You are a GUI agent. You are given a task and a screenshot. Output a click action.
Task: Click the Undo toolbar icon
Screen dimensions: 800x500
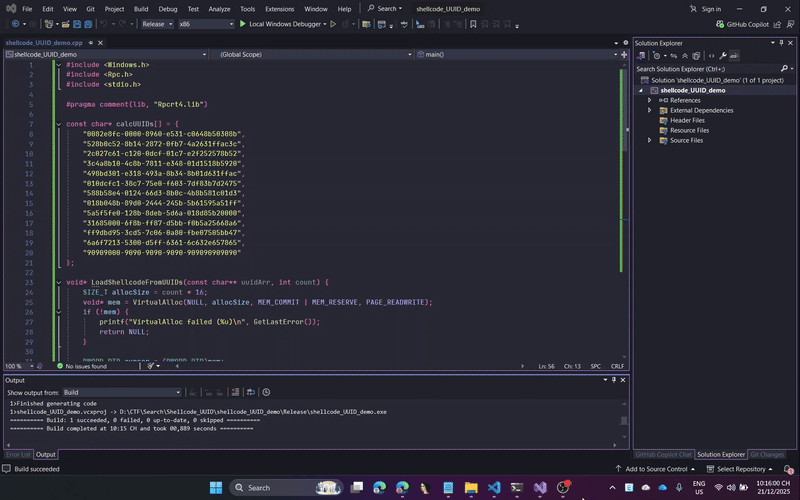point(106,23)
